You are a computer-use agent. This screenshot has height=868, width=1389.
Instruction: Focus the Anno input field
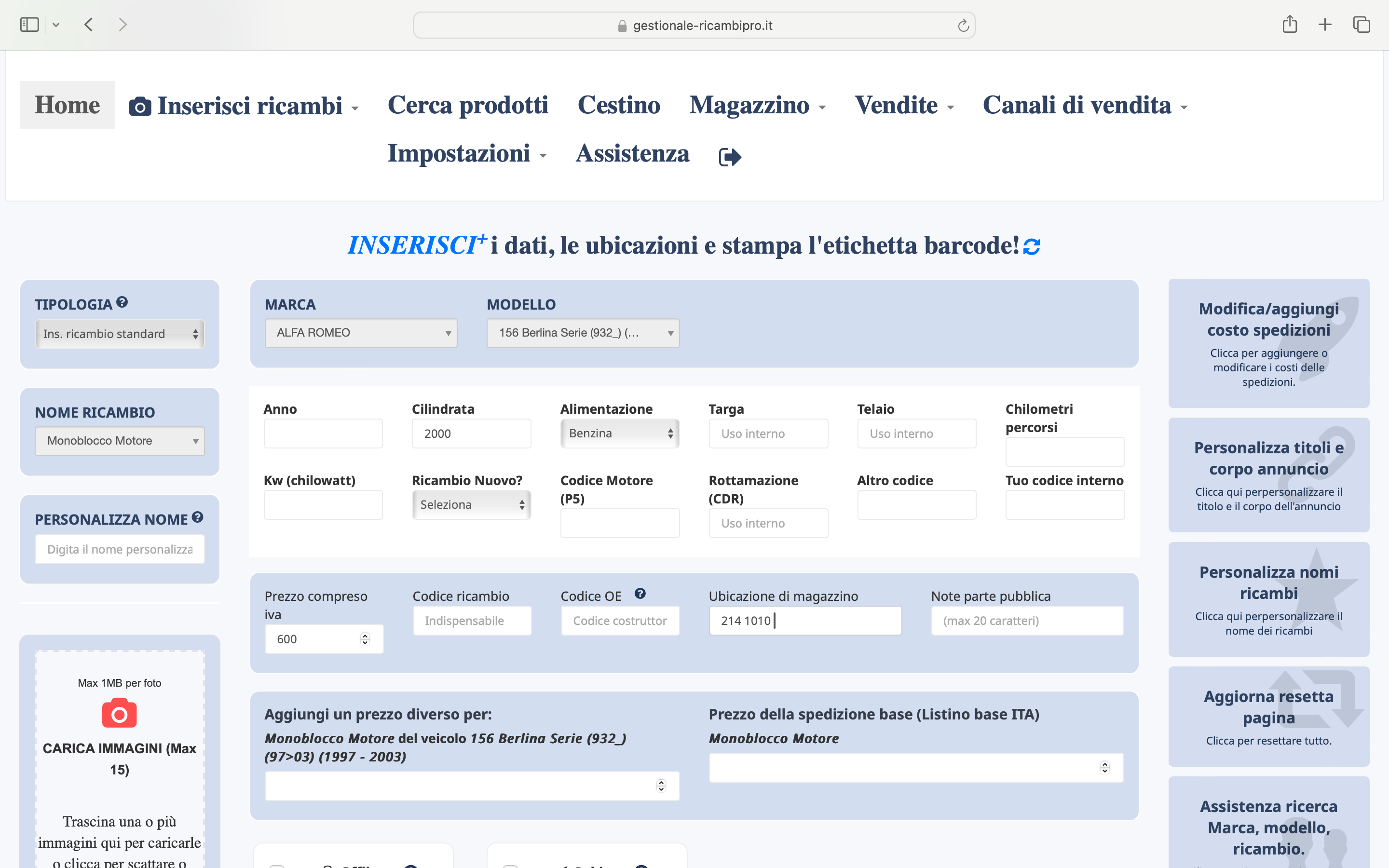(323, 434)
